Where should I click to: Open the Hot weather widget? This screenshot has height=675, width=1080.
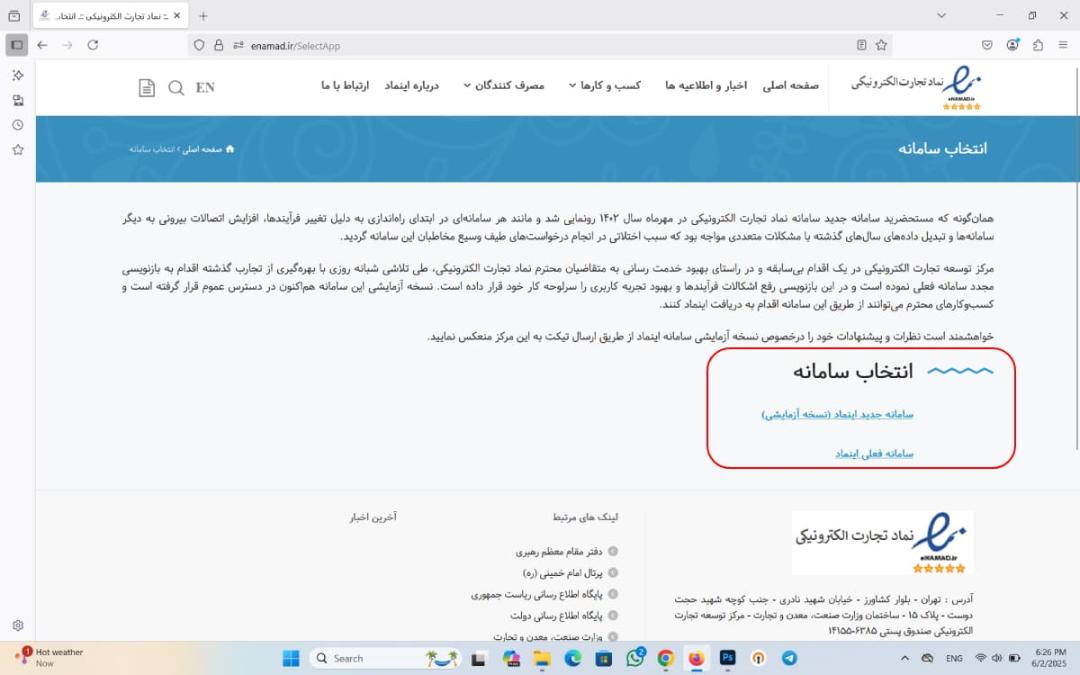tap(50, 657)
